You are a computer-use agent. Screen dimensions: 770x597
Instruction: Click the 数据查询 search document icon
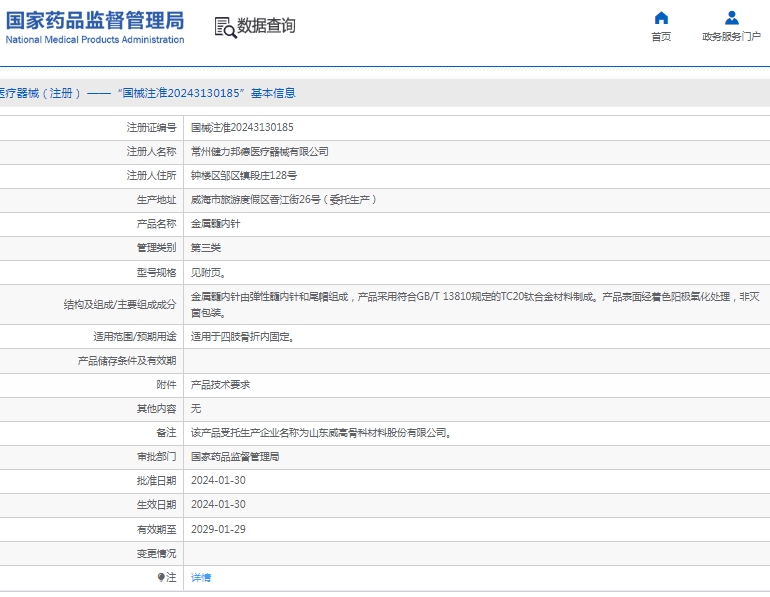coord(225,27)
